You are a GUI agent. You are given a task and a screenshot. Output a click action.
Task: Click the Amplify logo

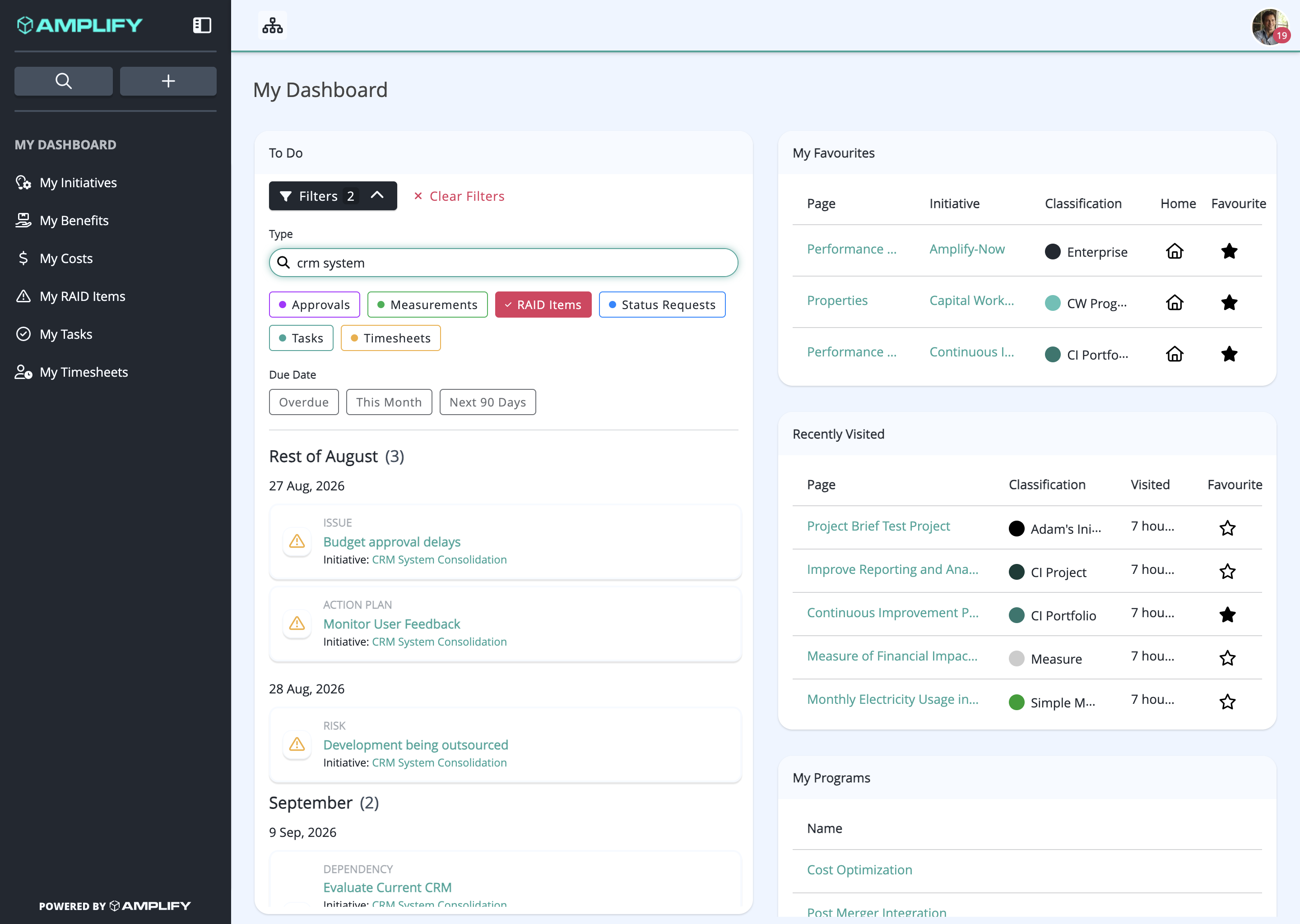pos(80,25)
